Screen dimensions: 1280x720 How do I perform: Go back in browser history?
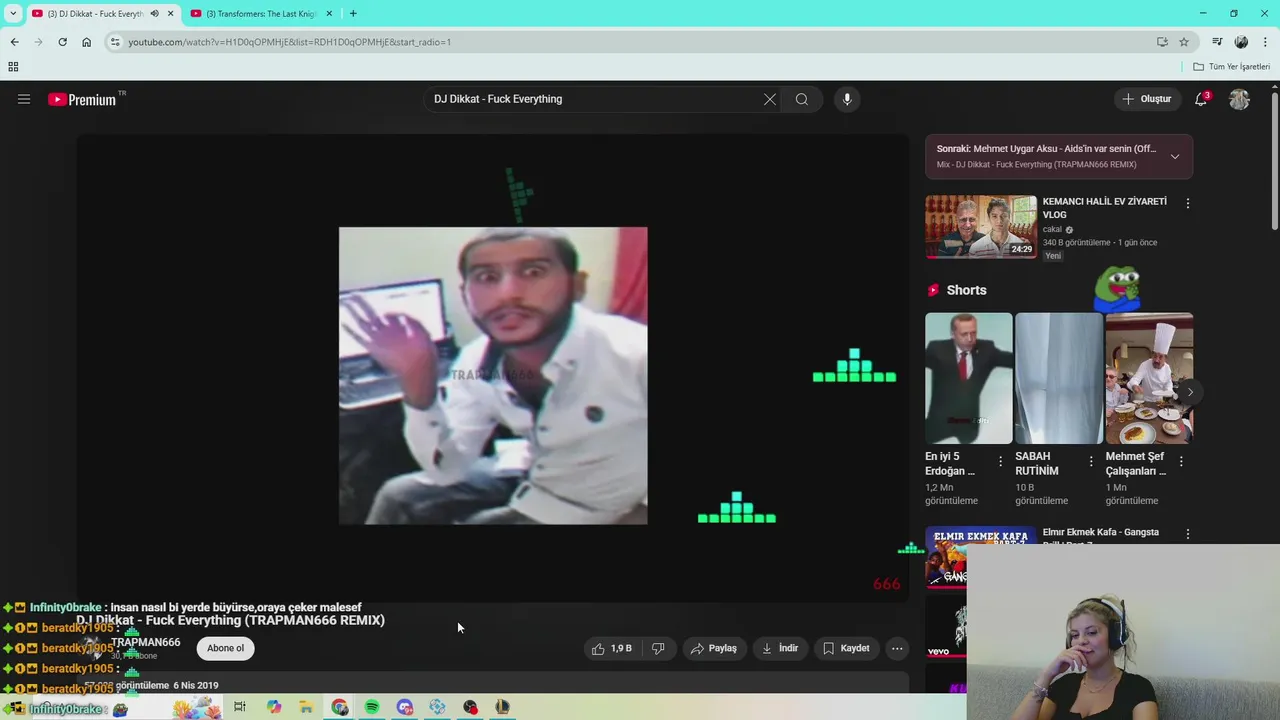(14, 42)
